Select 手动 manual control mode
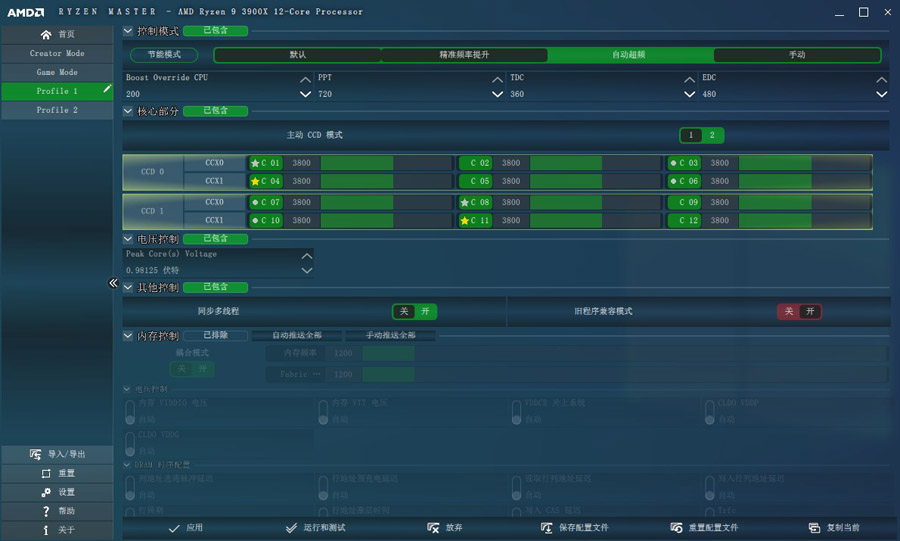The height and width of the screenshot is (541, 900). (x=797, y=55)
